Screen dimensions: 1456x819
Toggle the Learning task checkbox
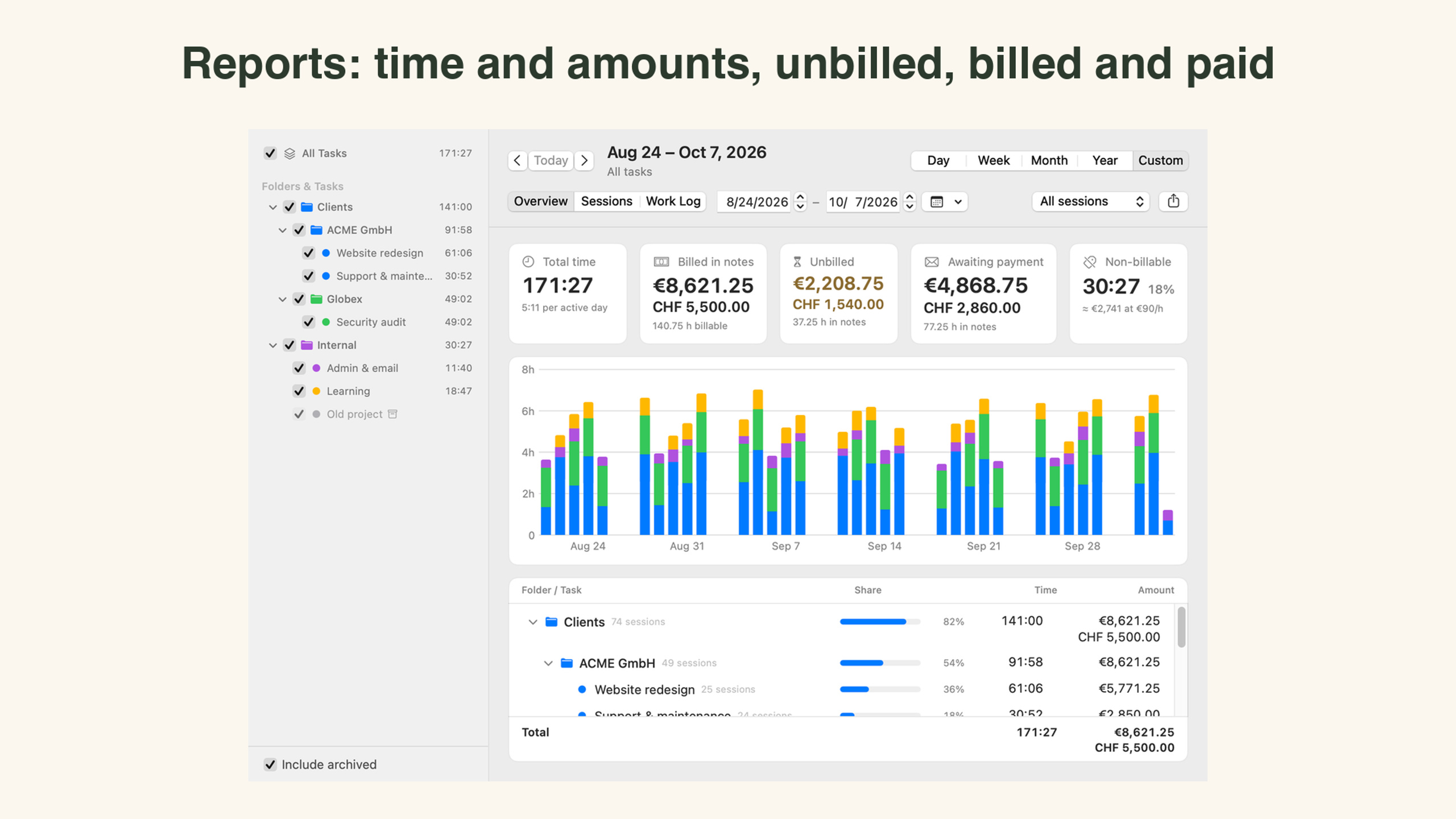299,391
